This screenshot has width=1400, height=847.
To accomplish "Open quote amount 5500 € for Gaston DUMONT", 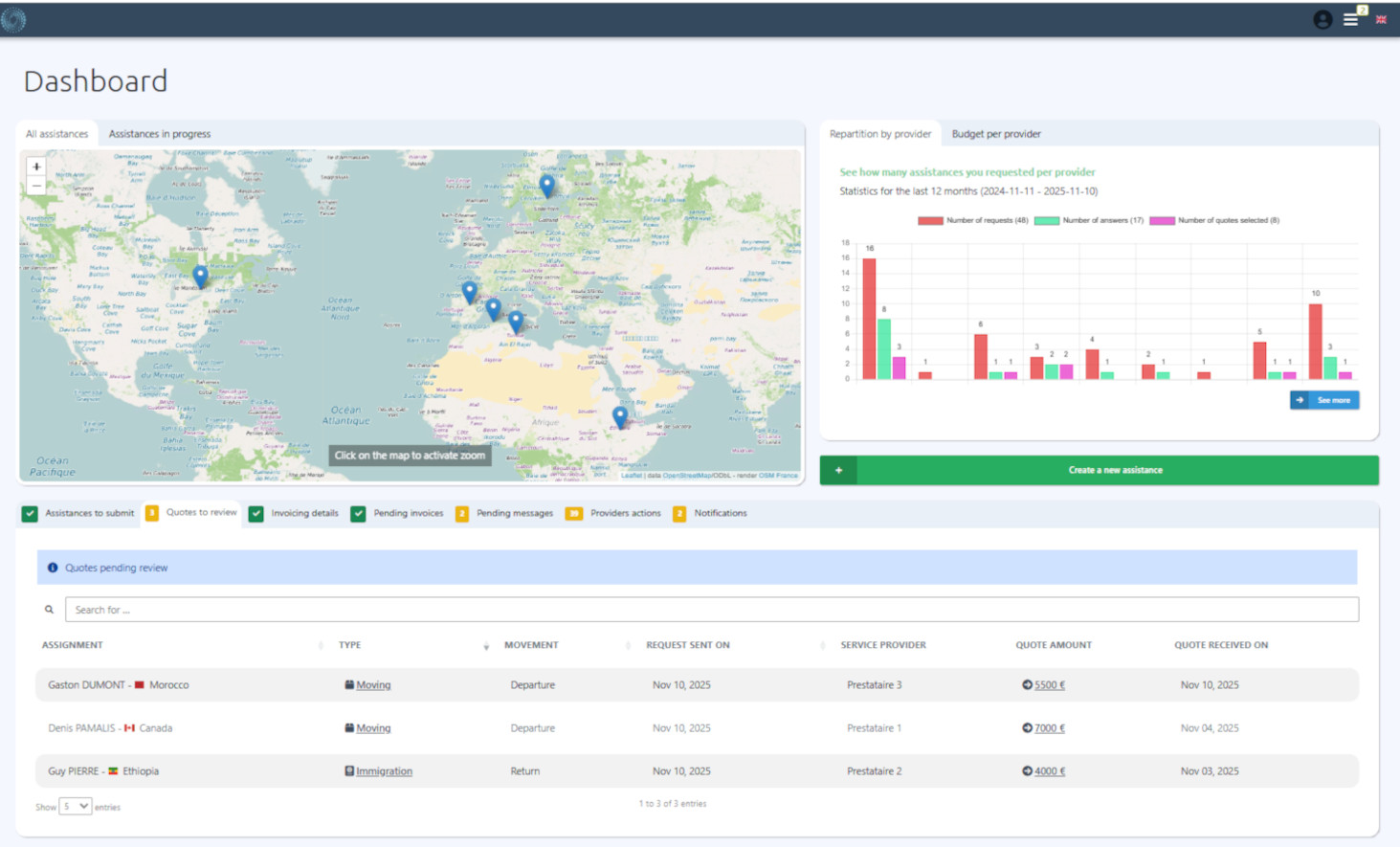I will click(x=1049, y=685).
